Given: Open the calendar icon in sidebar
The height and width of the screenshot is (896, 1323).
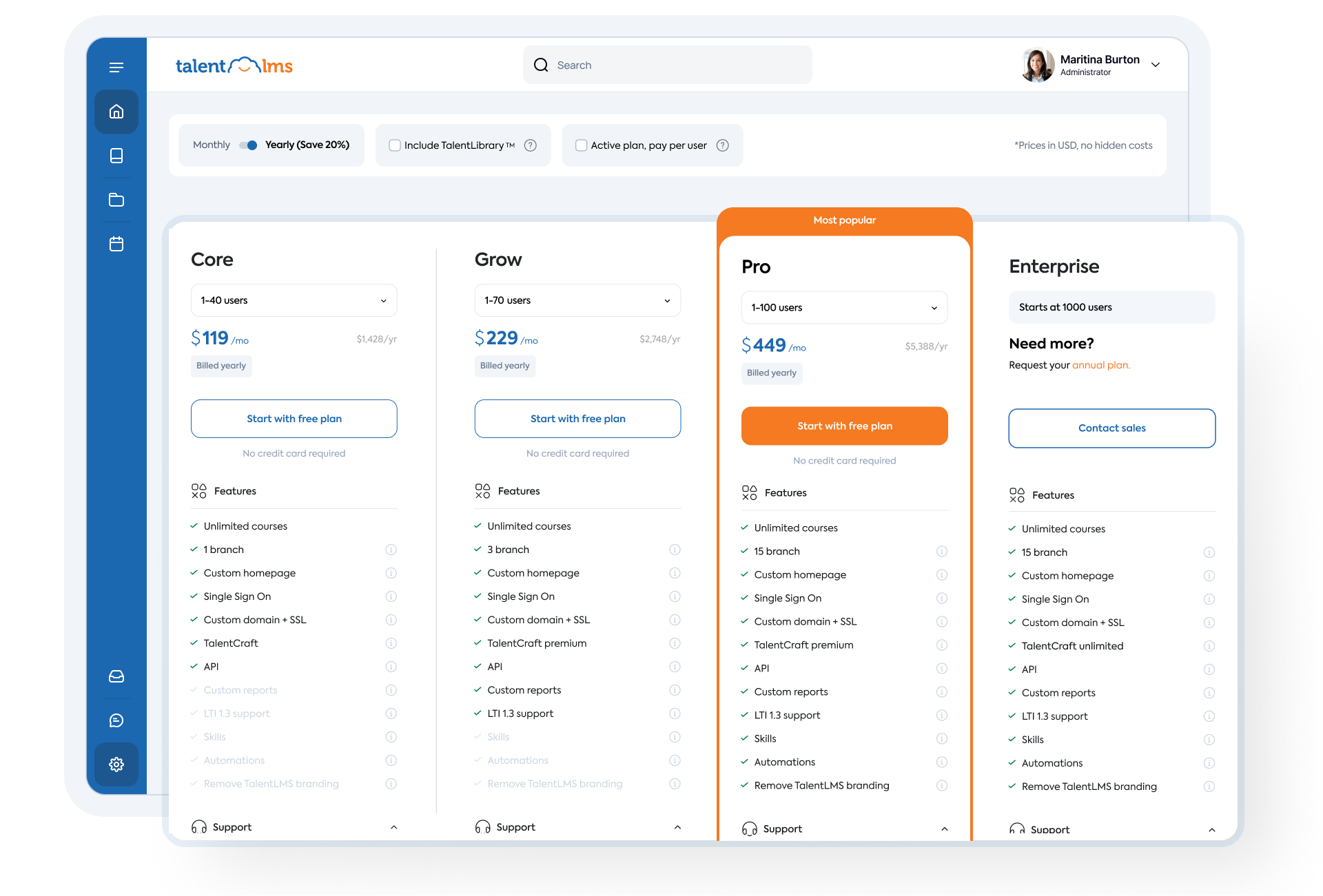Looking at the screenshot, I should pos(116,244).
